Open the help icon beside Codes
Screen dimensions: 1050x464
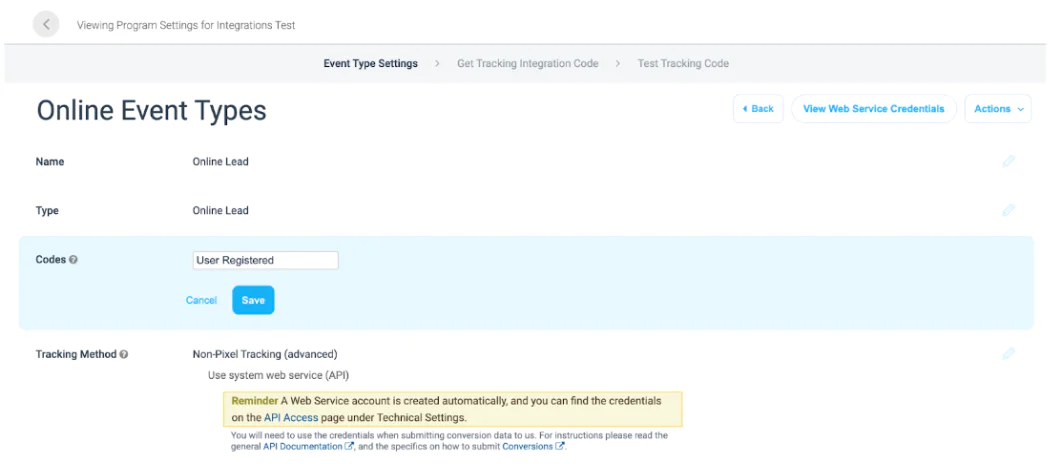(x=74, y=260)
